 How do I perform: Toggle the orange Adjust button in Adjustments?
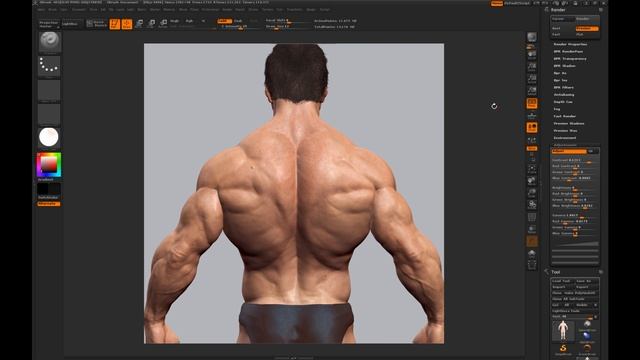(x=569, y=151)
